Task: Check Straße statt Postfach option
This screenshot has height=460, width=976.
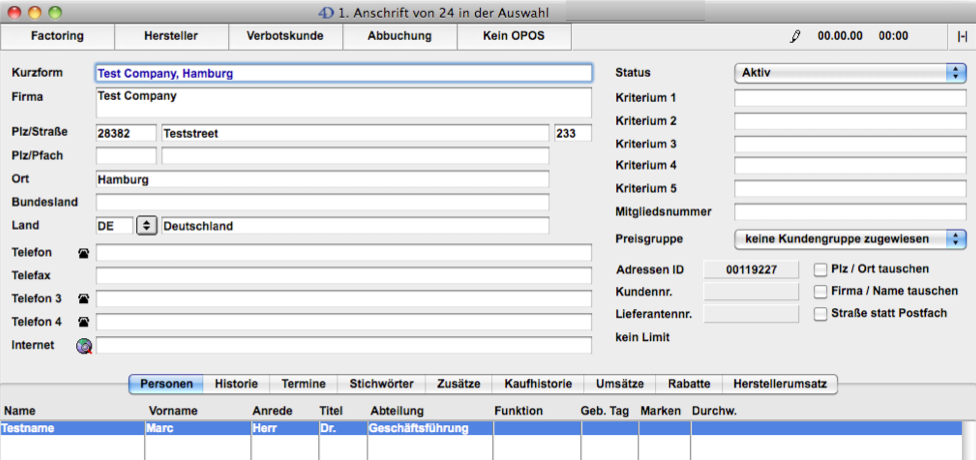Action: click(821, 314)
